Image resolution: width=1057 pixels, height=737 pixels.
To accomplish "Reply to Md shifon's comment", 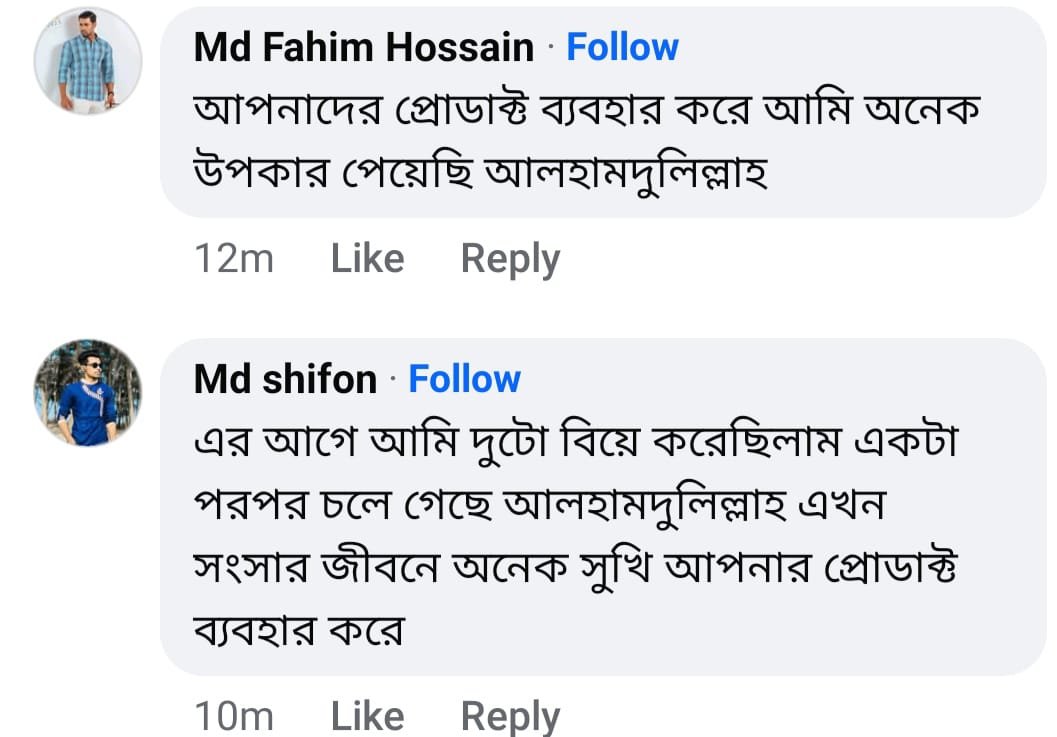I will (x=510, y=716).
